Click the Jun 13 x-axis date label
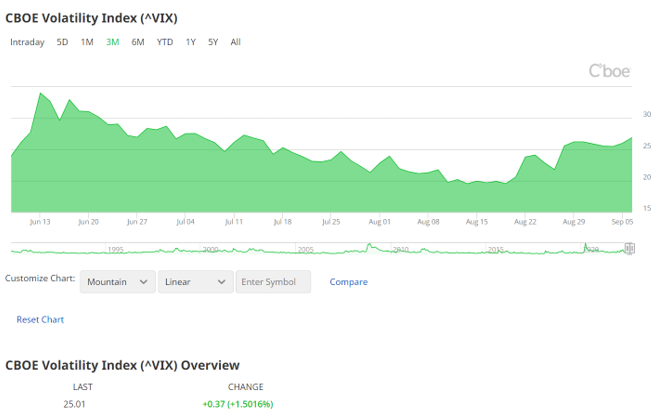 pos(40,222)
